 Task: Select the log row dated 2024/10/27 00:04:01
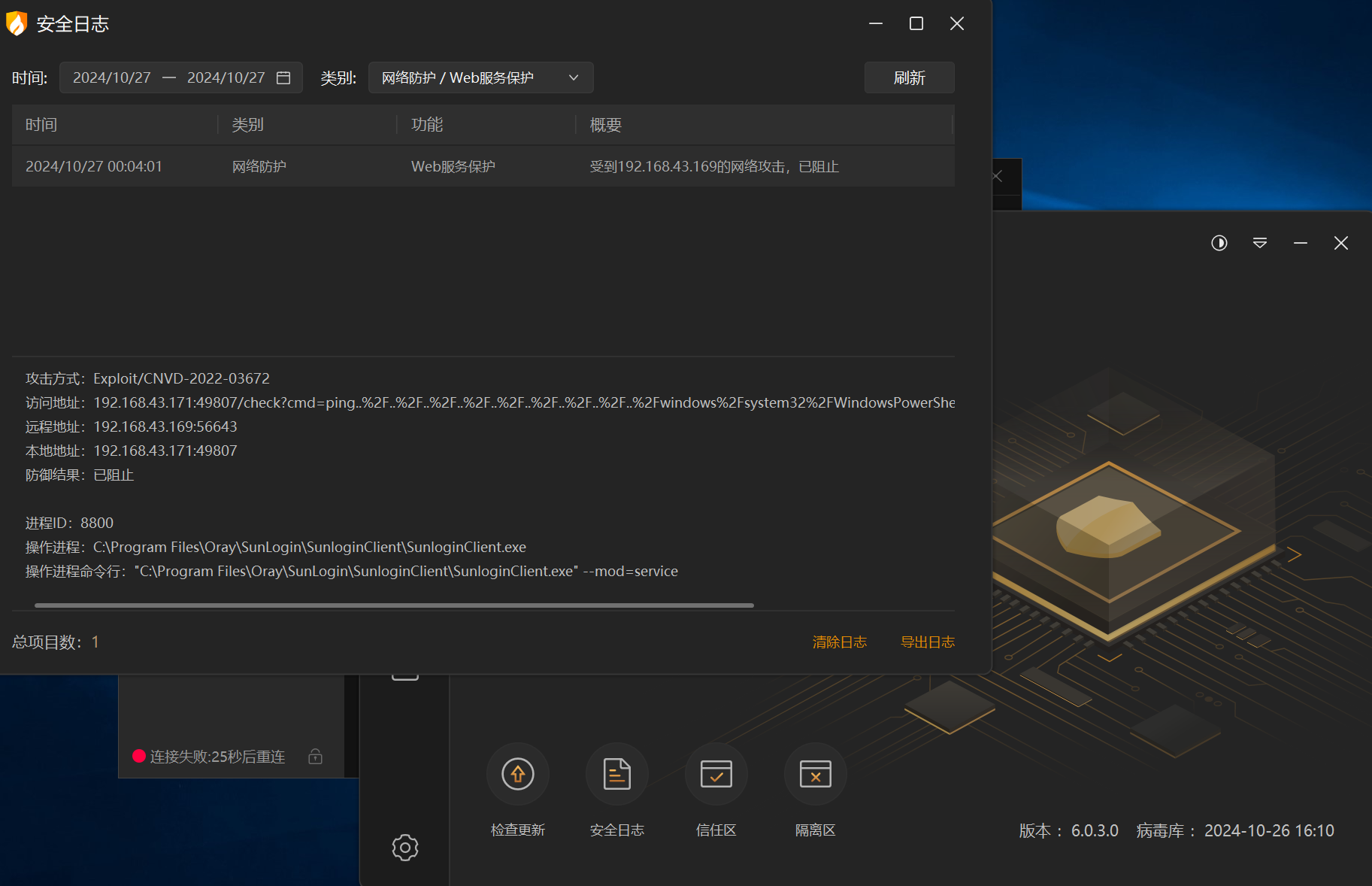coord(483,166)
